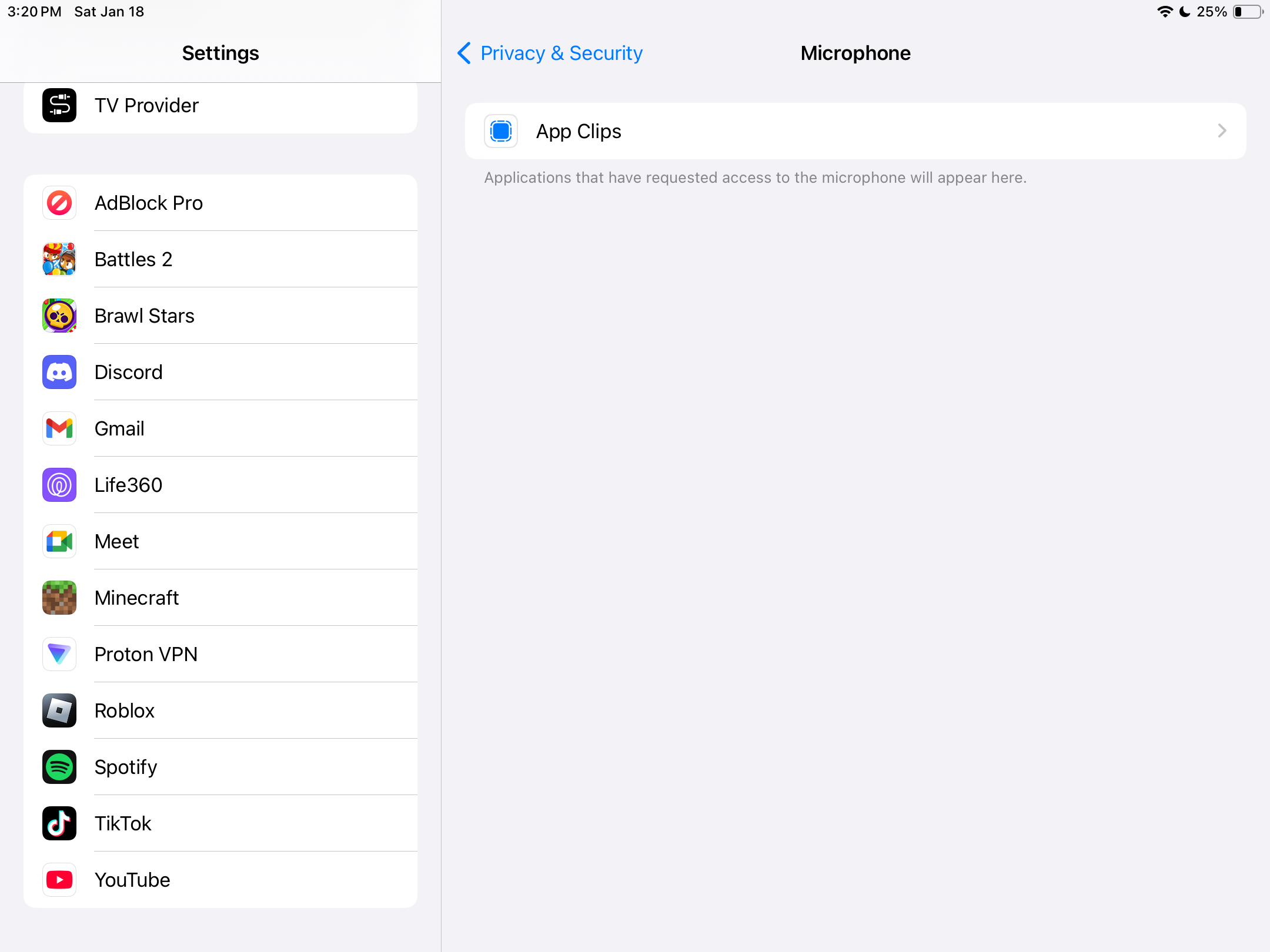Expand App Clips with right chevron
This screenshot has height=952, width=1270.
1222,131
